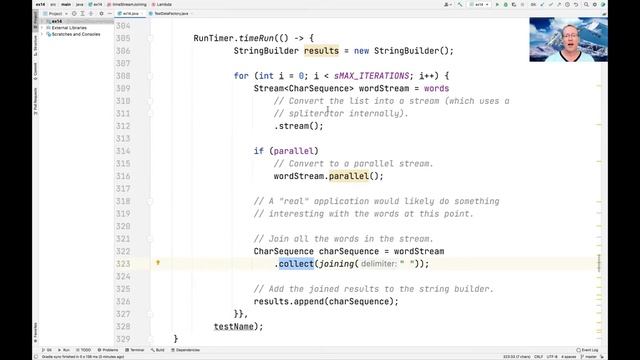The width and height of the screenshot is (640, 360).
Task: Run with coverage icon in toolbar
Action: 514,4
